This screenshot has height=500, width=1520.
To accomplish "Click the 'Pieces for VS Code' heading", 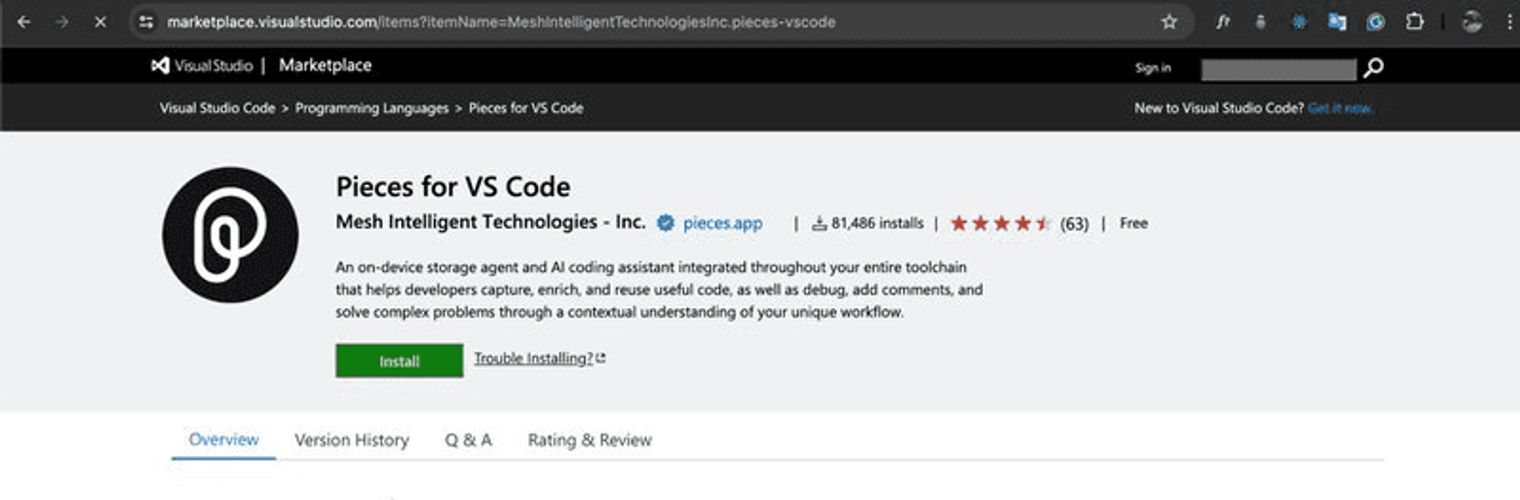I will coord(453,187).
